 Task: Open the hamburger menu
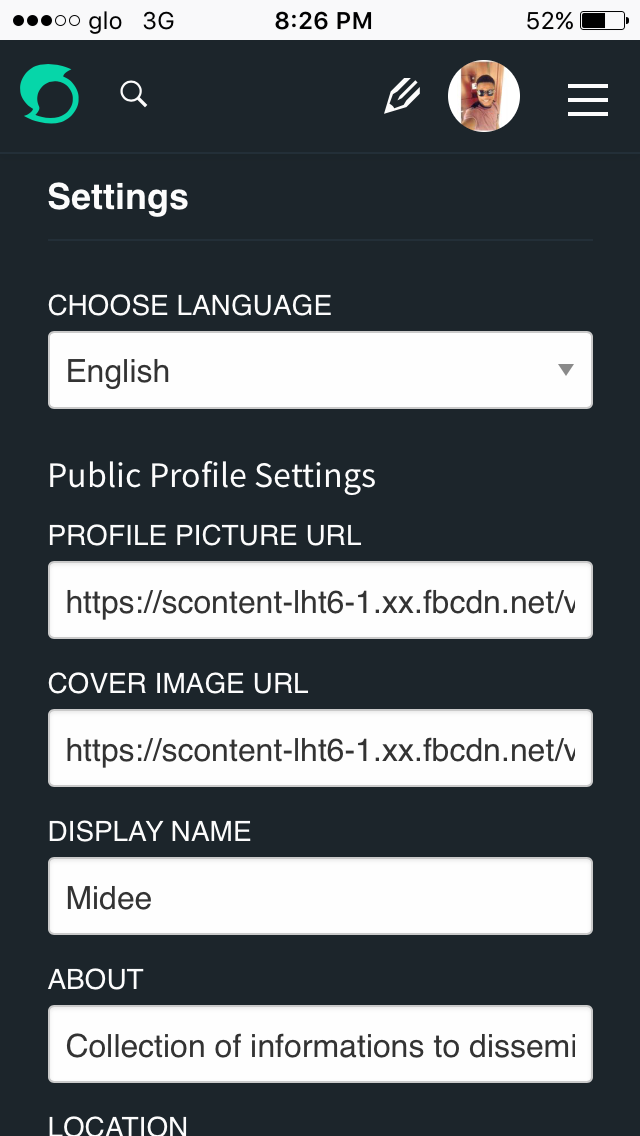coord(588,99)
